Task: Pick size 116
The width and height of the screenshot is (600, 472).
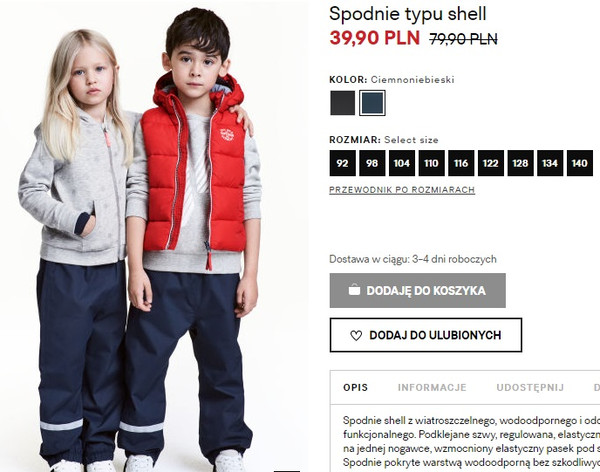Action: pyautogui.click(x=461, y=163)
